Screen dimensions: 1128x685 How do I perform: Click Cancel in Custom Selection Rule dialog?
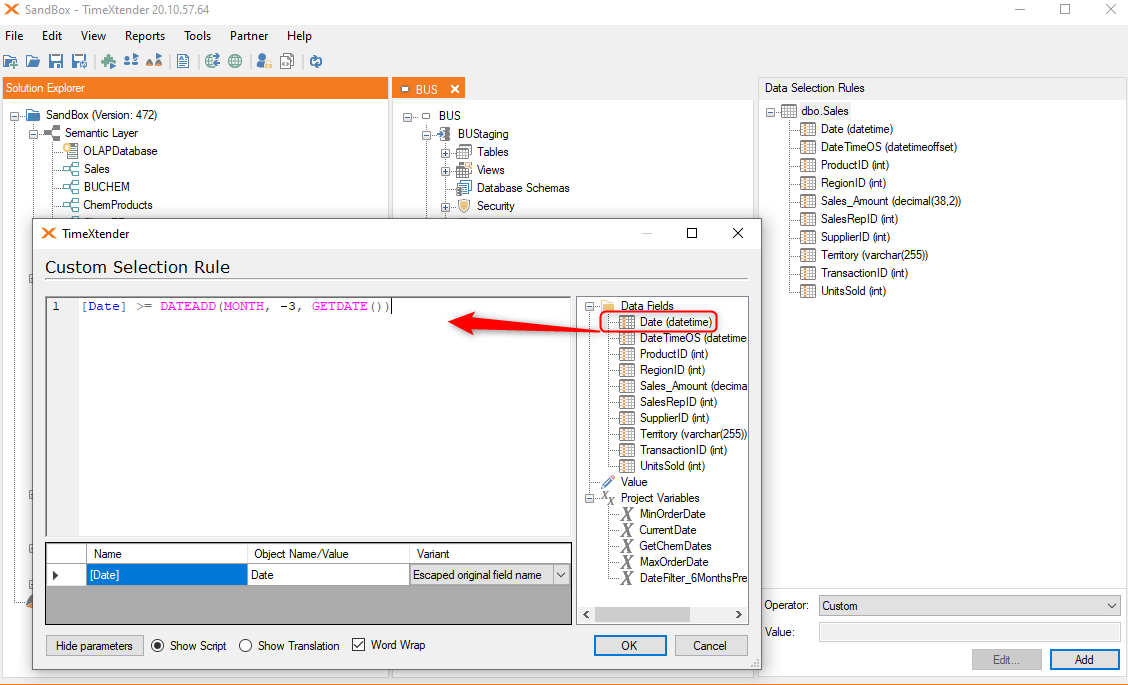point(710,645)
